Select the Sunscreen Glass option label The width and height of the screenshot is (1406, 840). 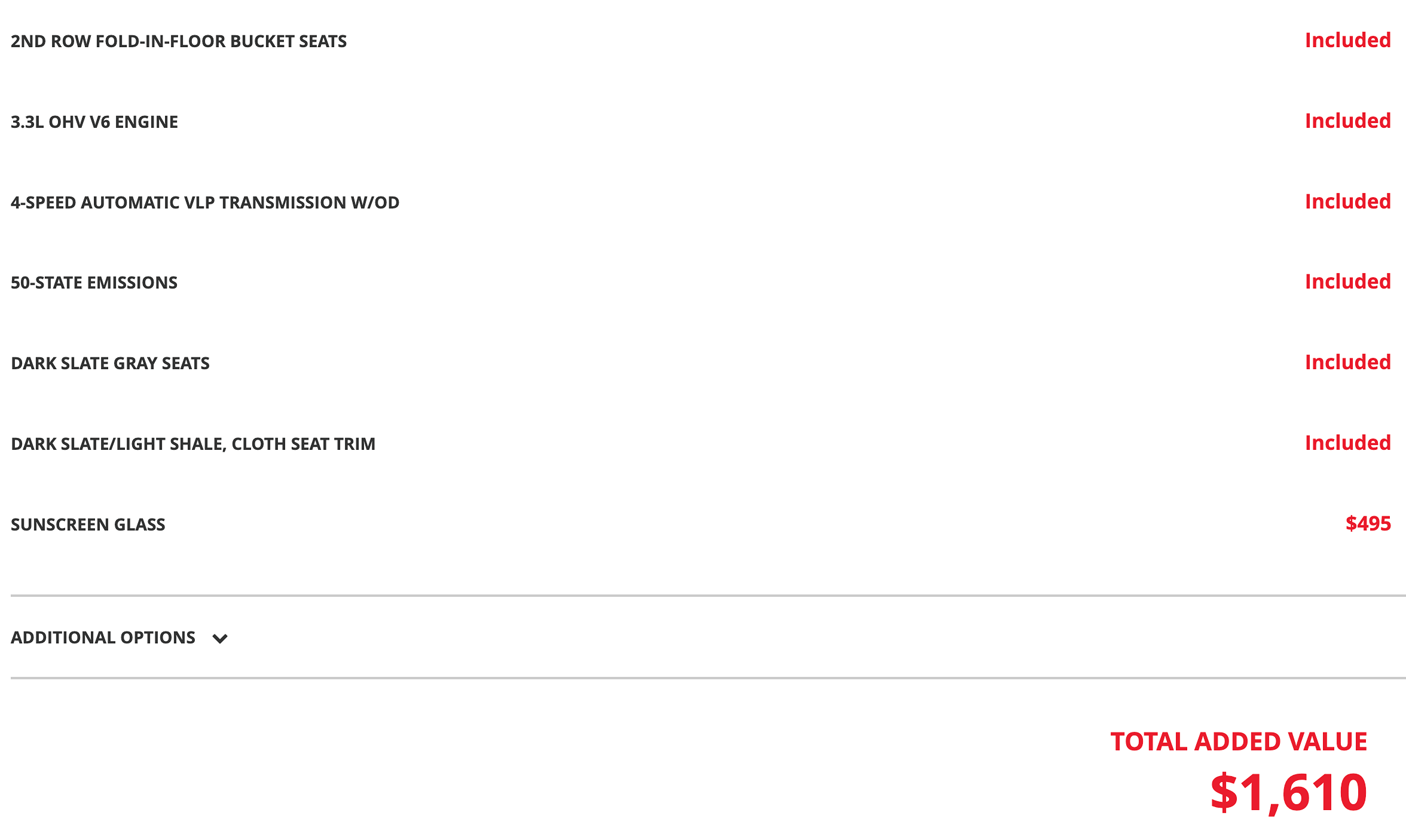pos(88,525)
